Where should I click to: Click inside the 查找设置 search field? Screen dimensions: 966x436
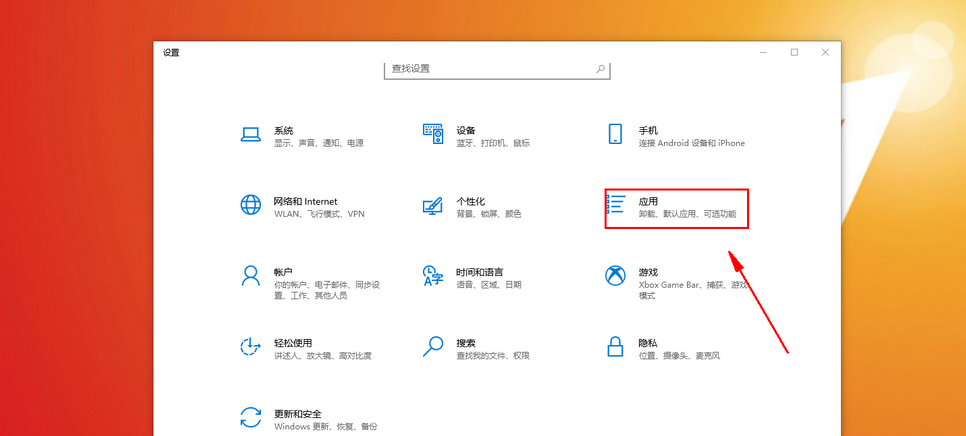[x=490, y=69]
